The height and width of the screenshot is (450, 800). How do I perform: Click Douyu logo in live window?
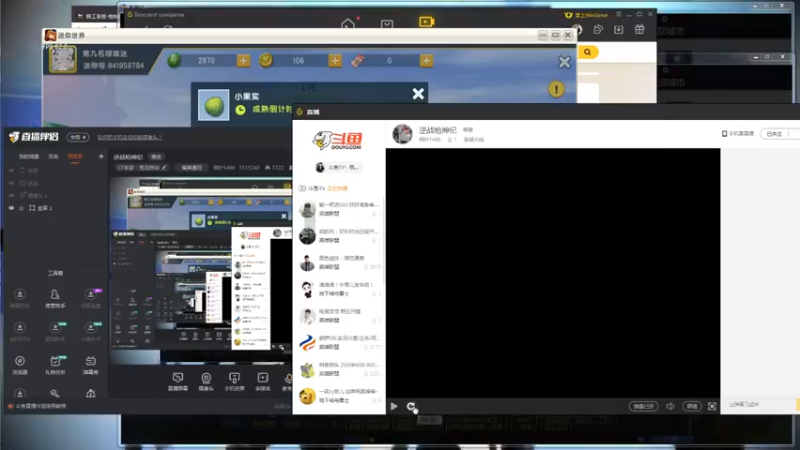click(x=338, y=140)
